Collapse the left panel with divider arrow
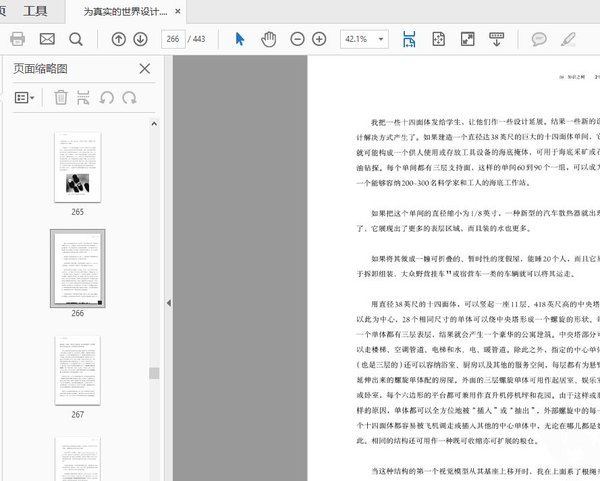600x481 pixels. pos(168,303)
